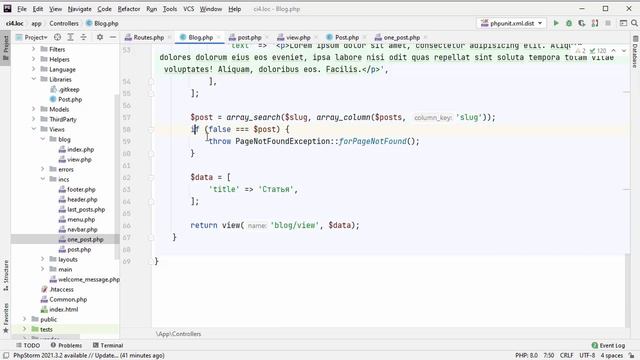The height and width of the screenshot is (360, 640).
Task: Switch to the Post.php editor tab
Action: 347,37
